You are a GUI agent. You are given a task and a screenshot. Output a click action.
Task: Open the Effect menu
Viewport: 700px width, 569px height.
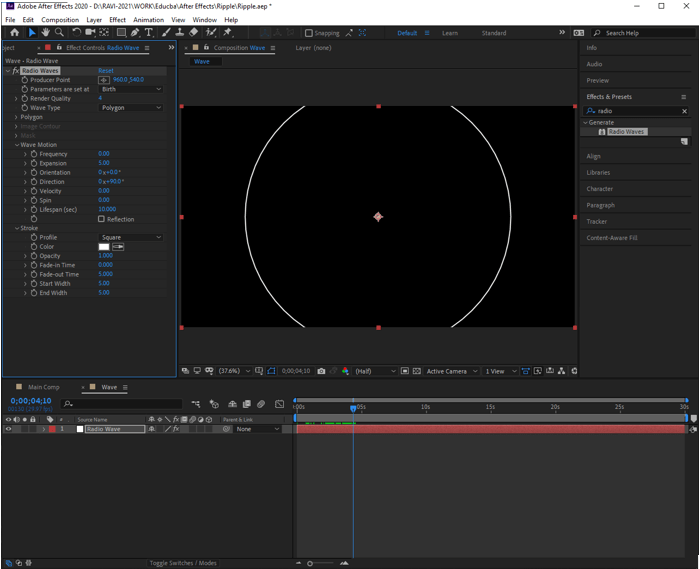coord(117,20)
